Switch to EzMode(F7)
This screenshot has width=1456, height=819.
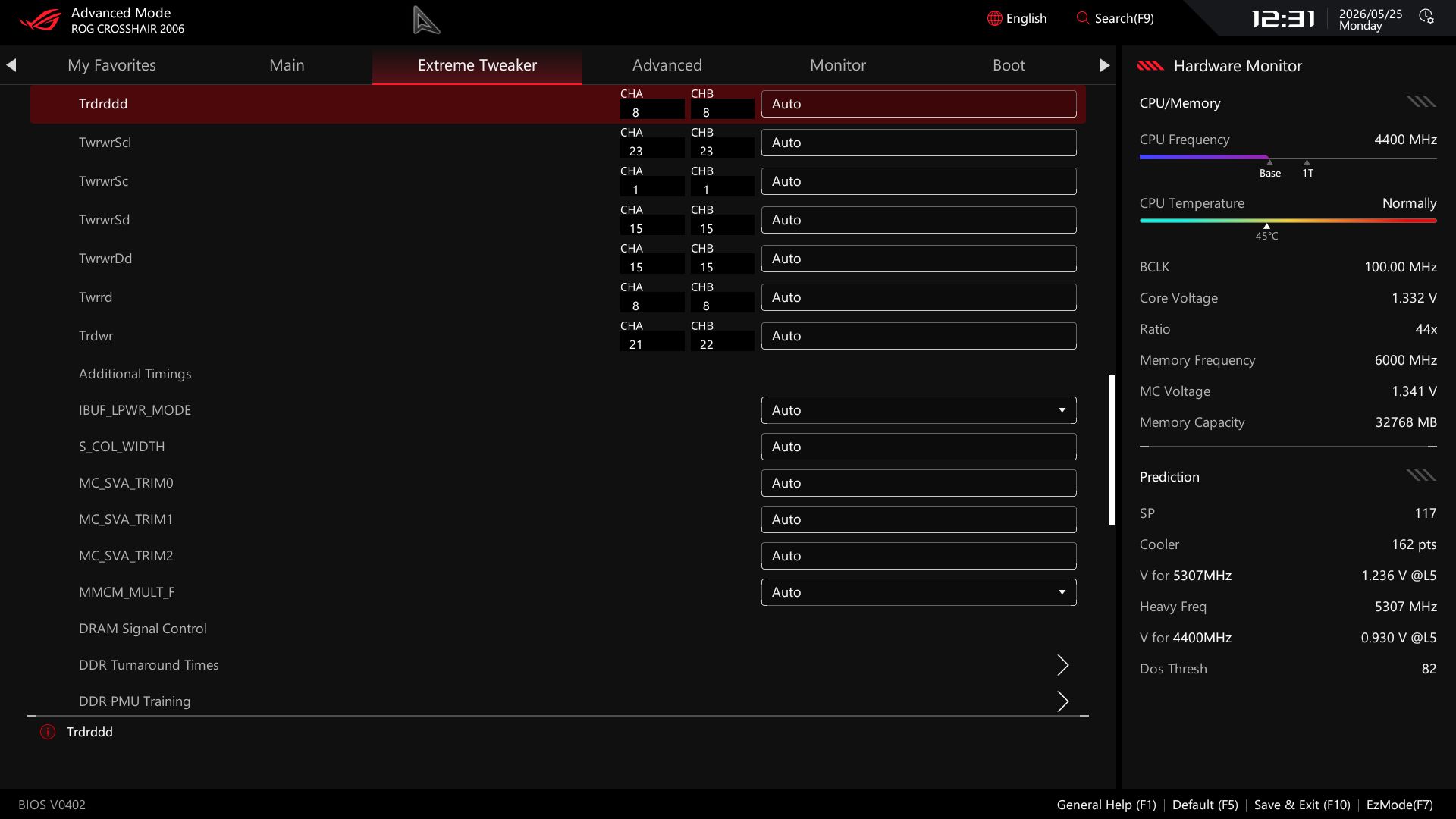[1399, 805]
